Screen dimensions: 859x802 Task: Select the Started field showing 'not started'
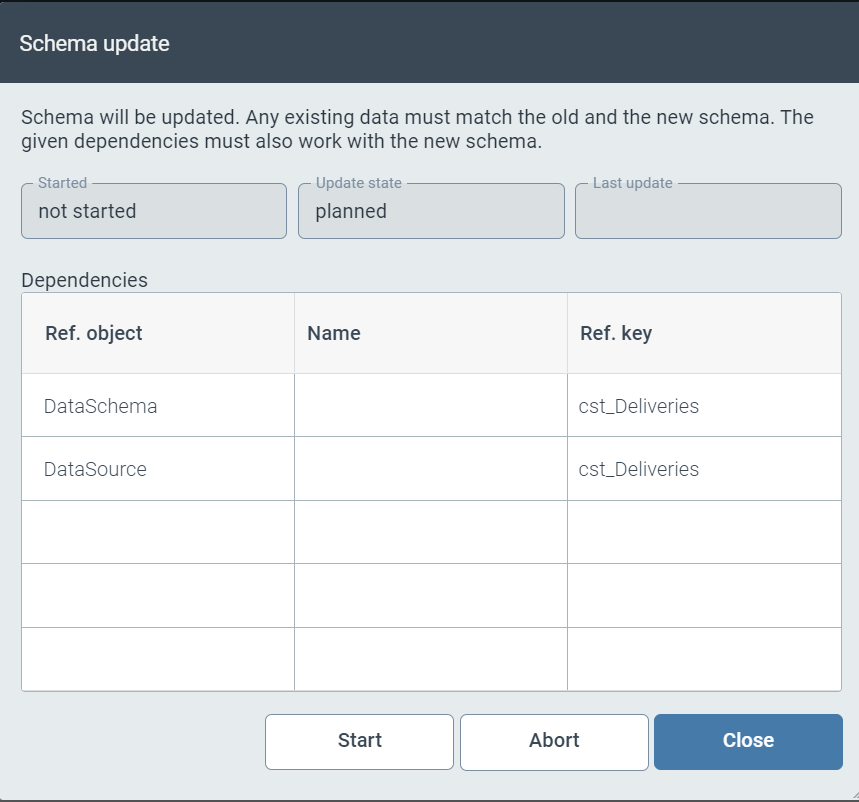click(x=153, y=211)
